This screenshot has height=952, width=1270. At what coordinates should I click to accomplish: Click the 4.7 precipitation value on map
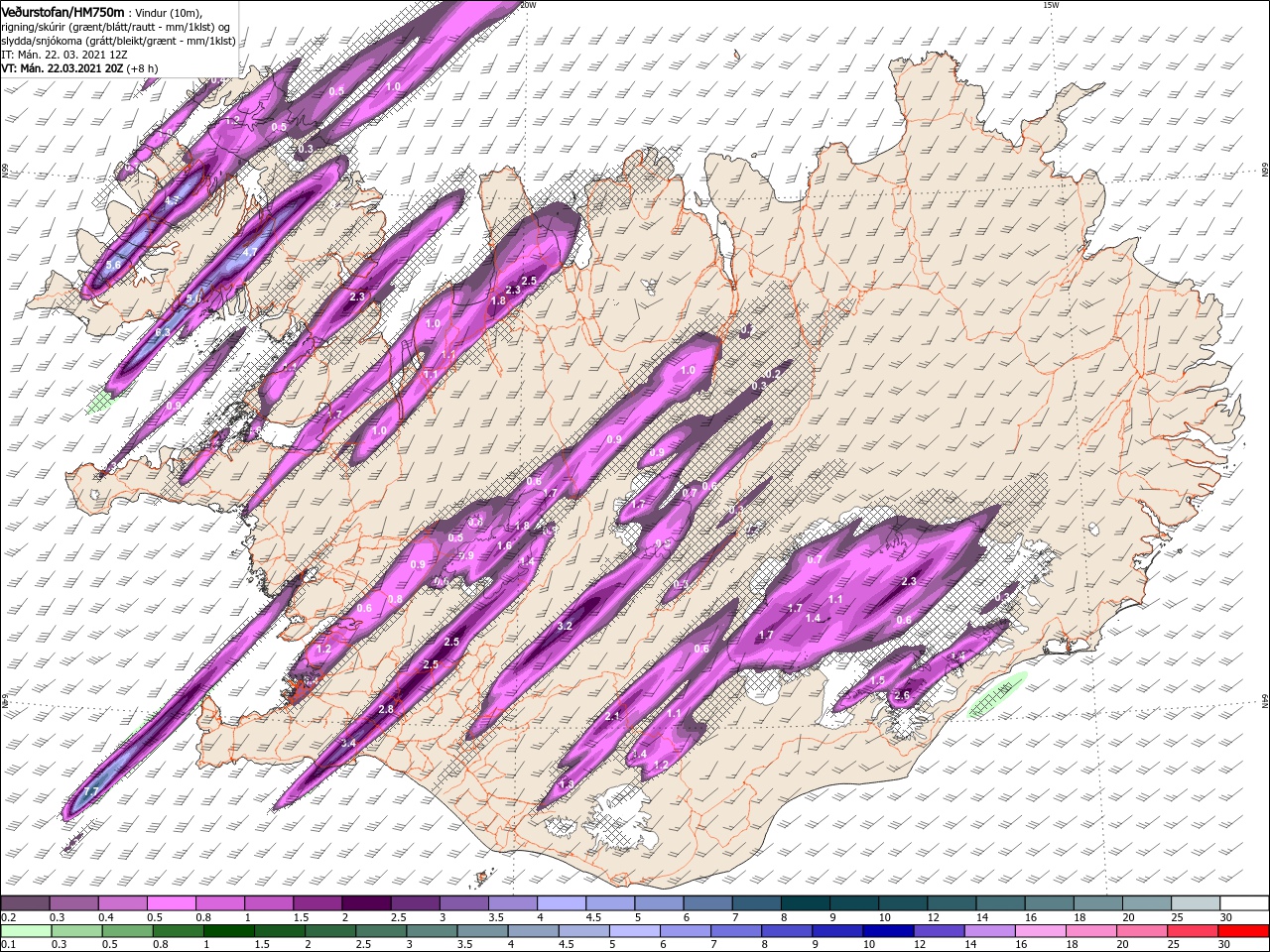click(250, 252)
